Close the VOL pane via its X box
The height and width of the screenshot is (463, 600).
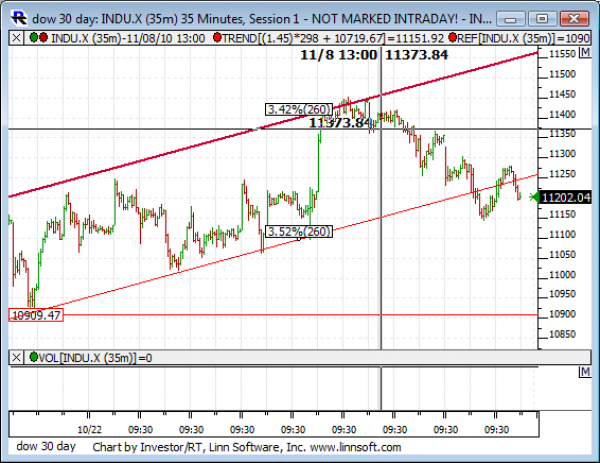click(x=16, y=358)
